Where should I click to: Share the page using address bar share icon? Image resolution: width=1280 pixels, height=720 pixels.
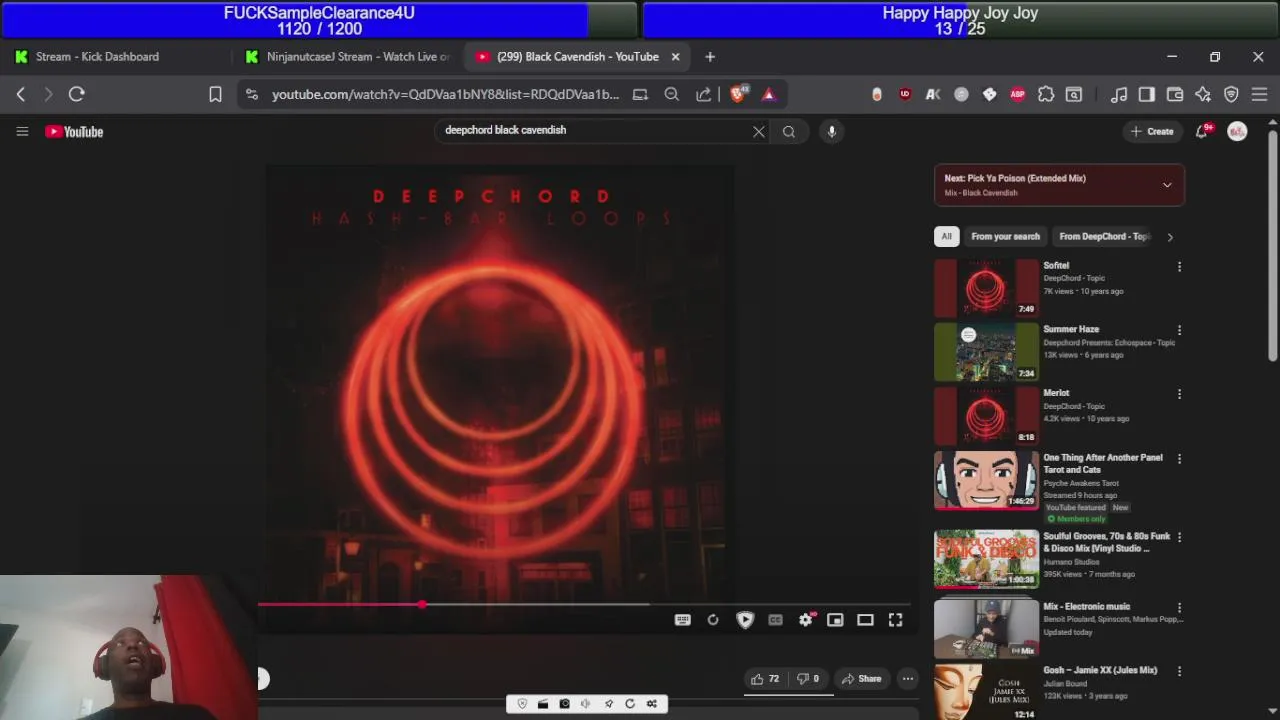[x=703, y=94]
